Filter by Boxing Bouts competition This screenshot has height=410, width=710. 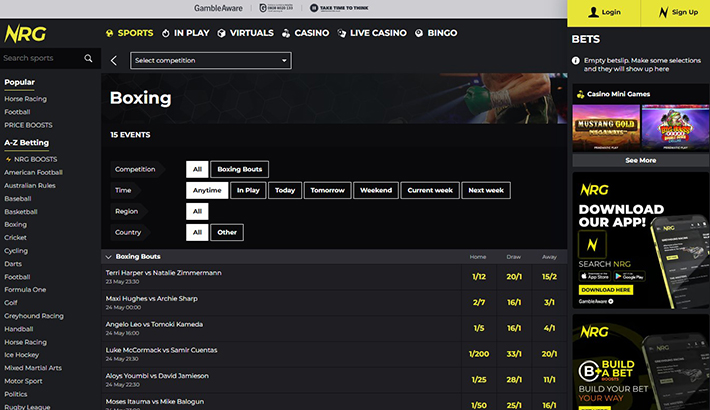coord(240,169)
